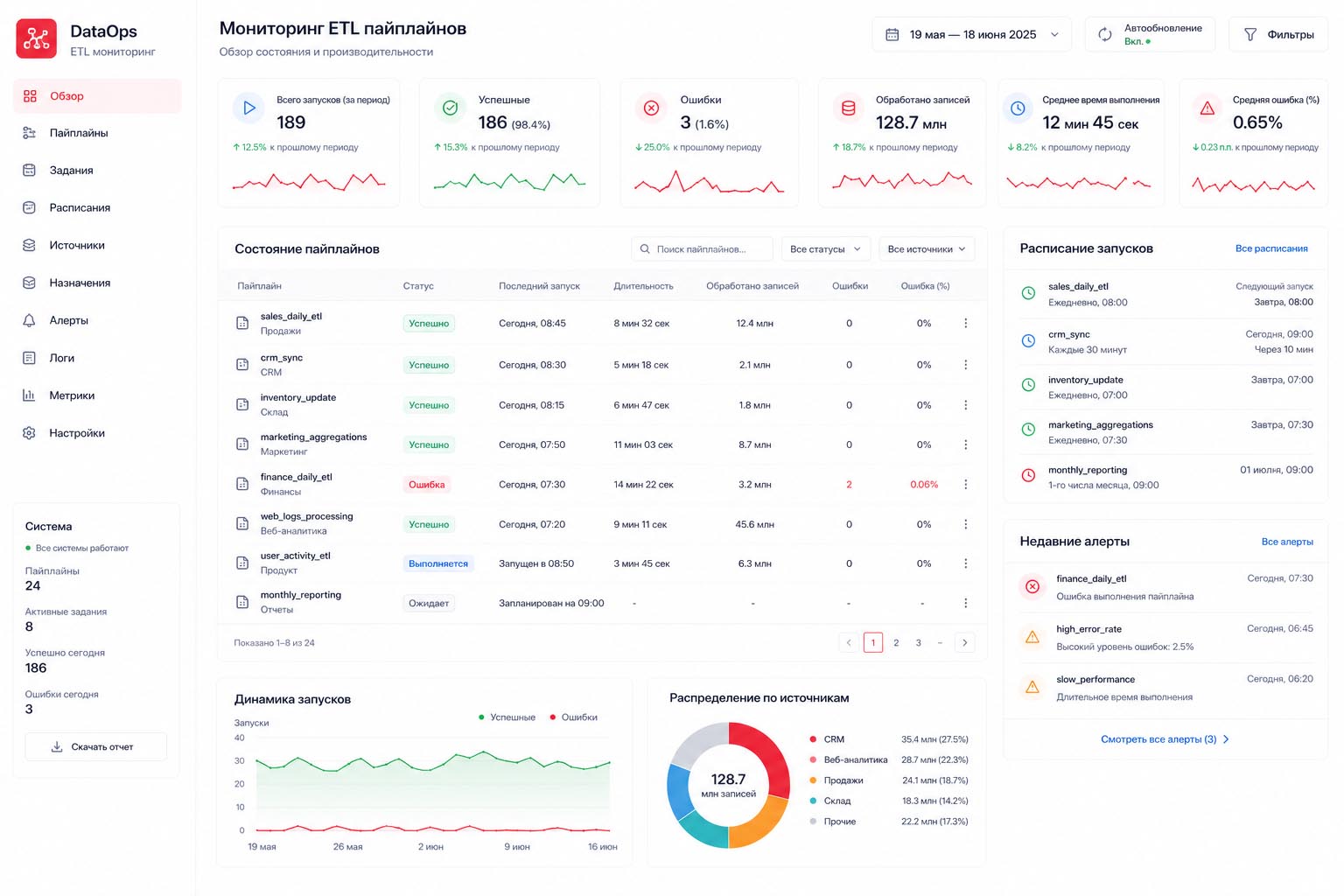The image size is (1344, 896).
Task: Expand the Все источники filter dropdown
Action: click(x=927, y=249)
